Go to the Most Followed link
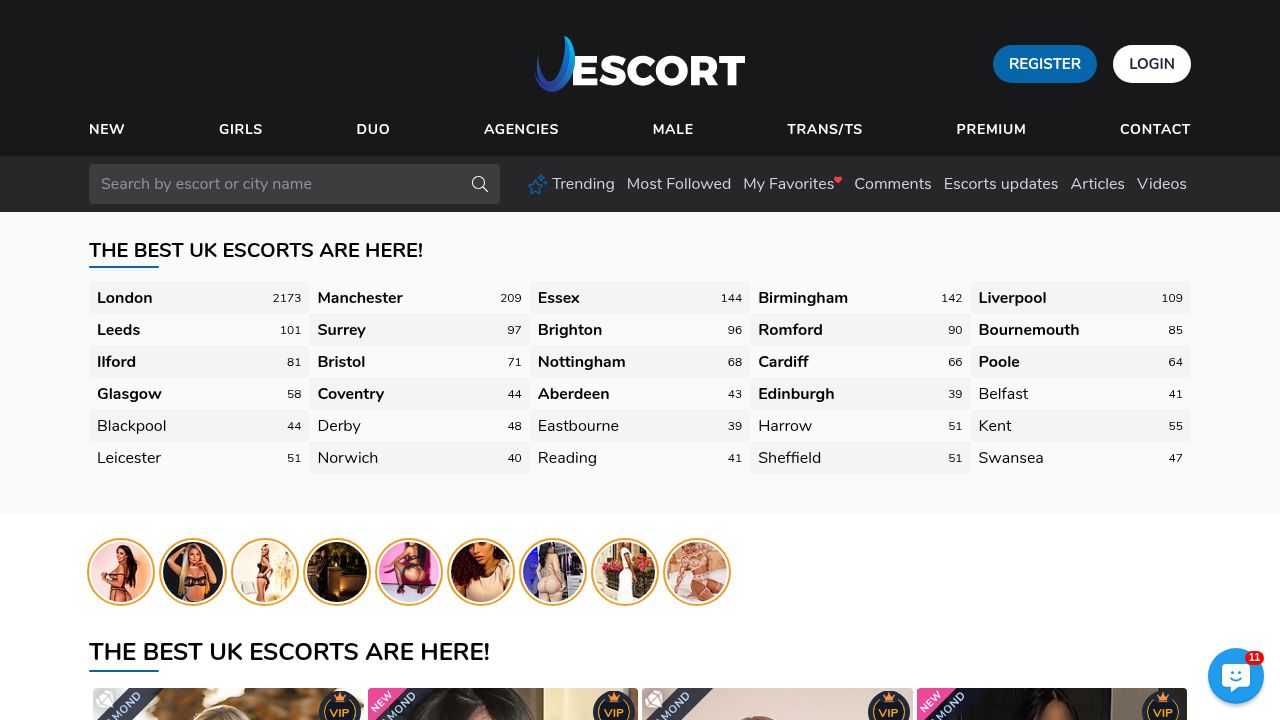The width and height of the screenshot is (1280, 720). 679,184
